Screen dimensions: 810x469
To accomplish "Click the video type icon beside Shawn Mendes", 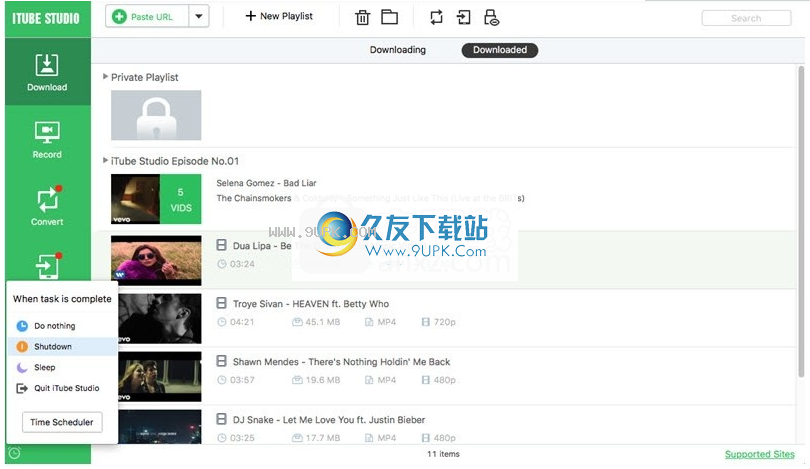I will pyautogui.click(x=222, y=361).
